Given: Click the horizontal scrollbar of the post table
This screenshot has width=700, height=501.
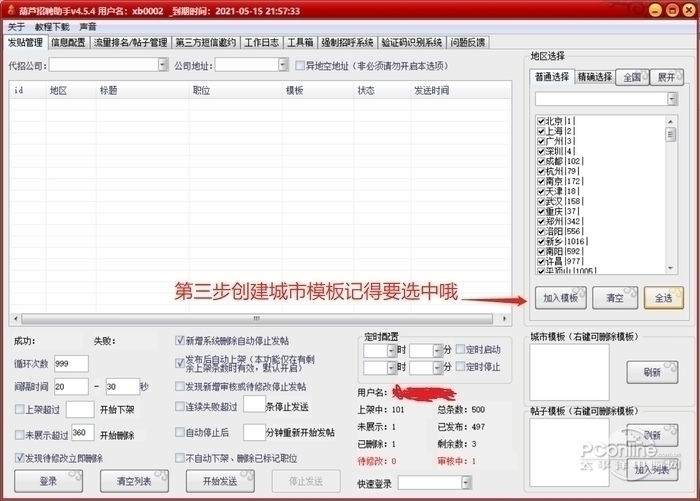Looking at the screenshot, I should pyautogui.click(x=257, y=319).
